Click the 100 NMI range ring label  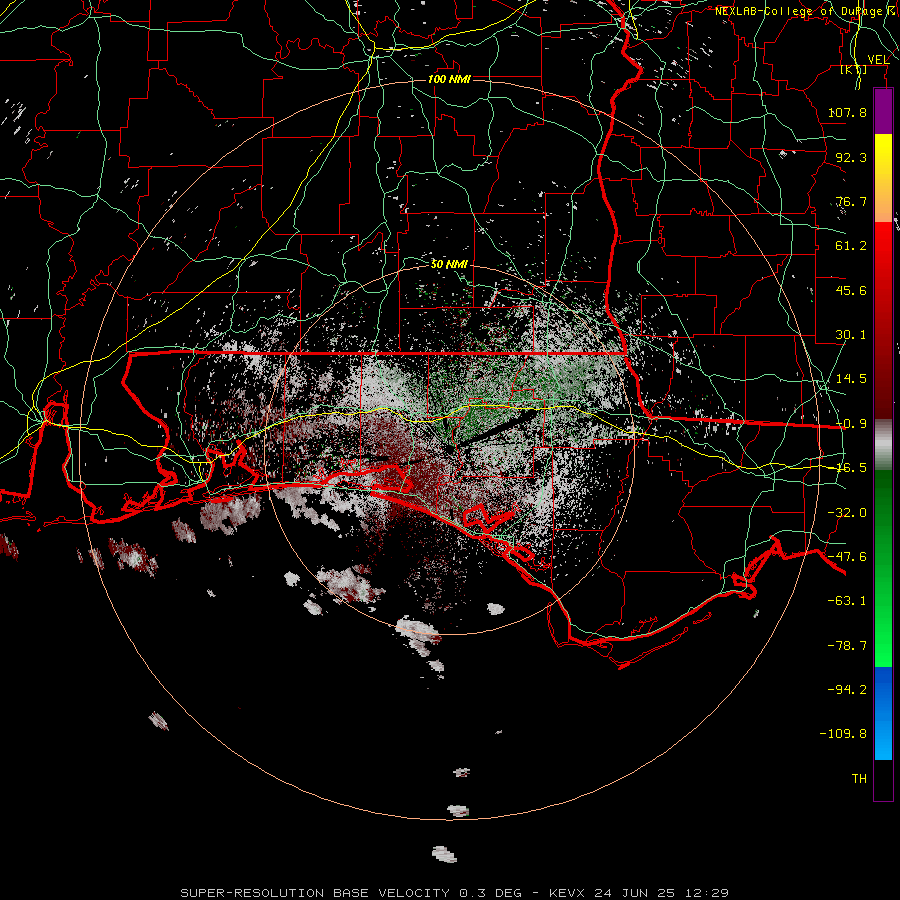coord(449,79)
